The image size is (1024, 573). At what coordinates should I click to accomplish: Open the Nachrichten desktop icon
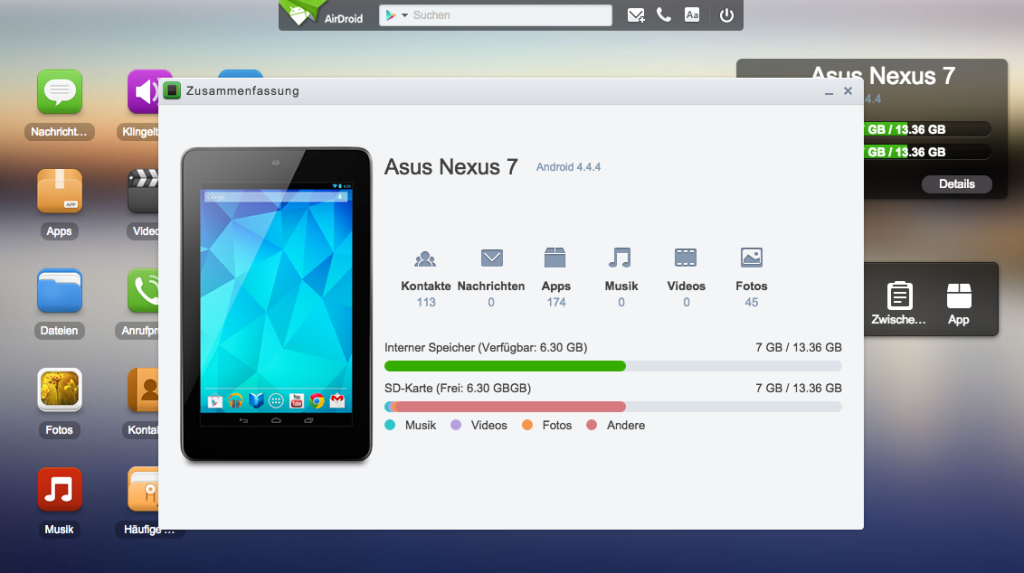(59, 92)
